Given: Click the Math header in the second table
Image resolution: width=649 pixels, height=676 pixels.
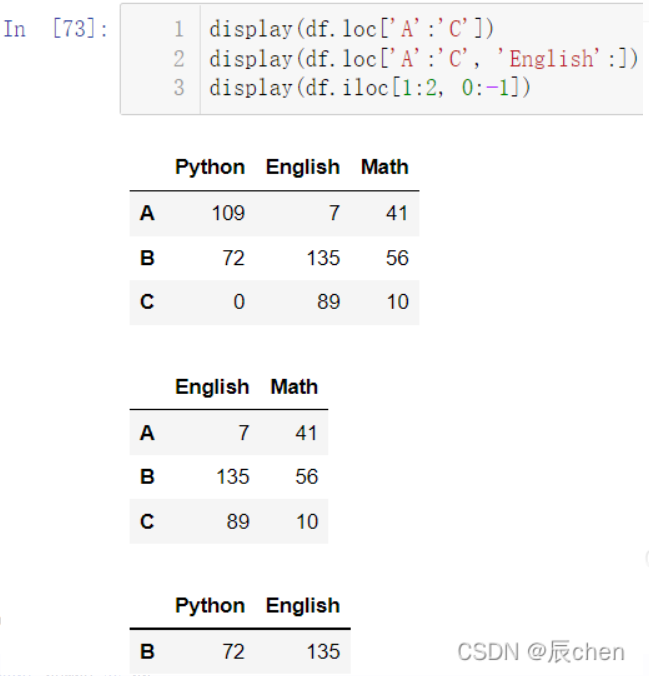Looking at the screenshot, I should pos(294,387).
